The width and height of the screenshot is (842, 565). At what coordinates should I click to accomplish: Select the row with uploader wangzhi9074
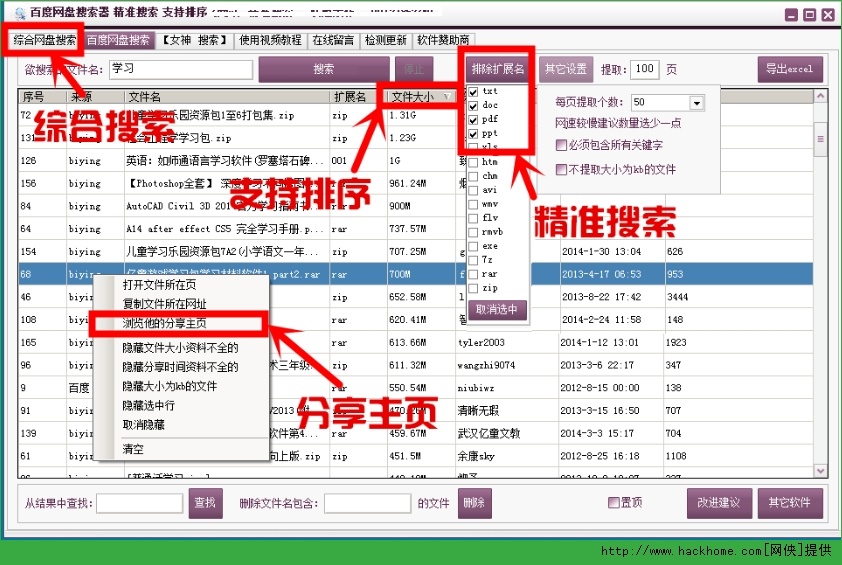click(x=416, y=365)
